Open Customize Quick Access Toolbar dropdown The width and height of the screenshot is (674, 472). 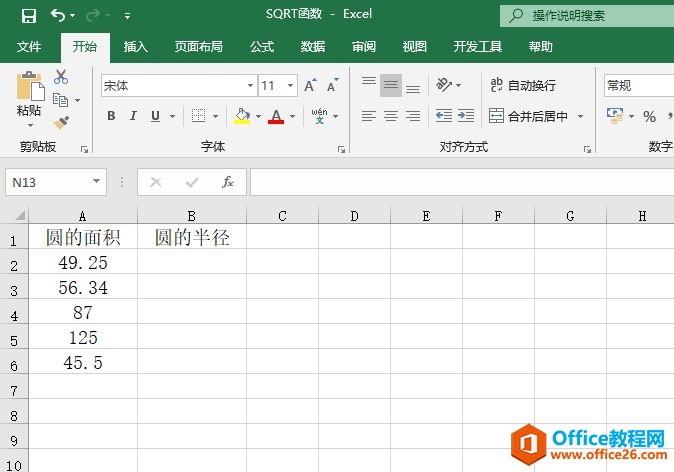point(127,16)
